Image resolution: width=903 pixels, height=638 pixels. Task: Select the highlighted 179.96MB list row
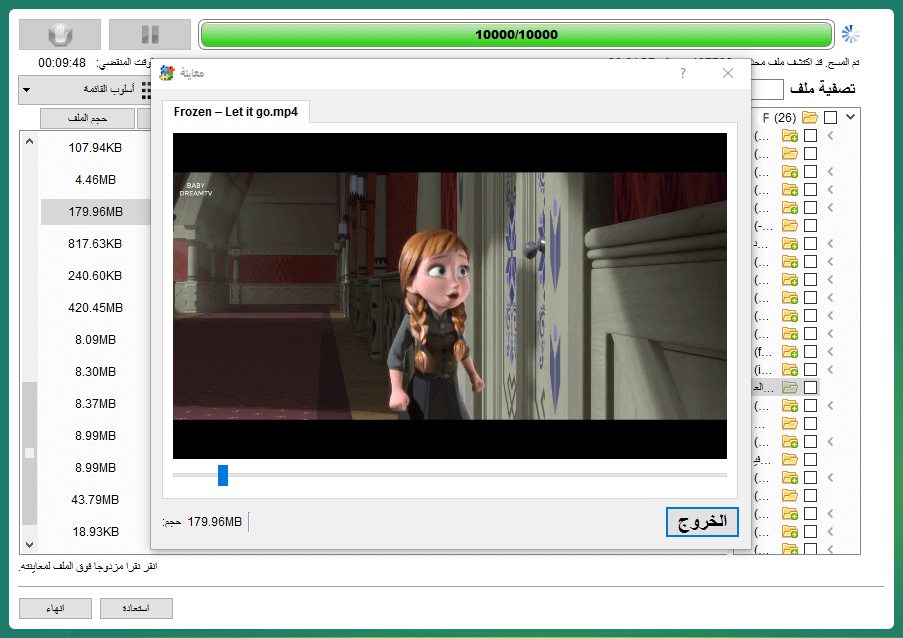(95, 212)
